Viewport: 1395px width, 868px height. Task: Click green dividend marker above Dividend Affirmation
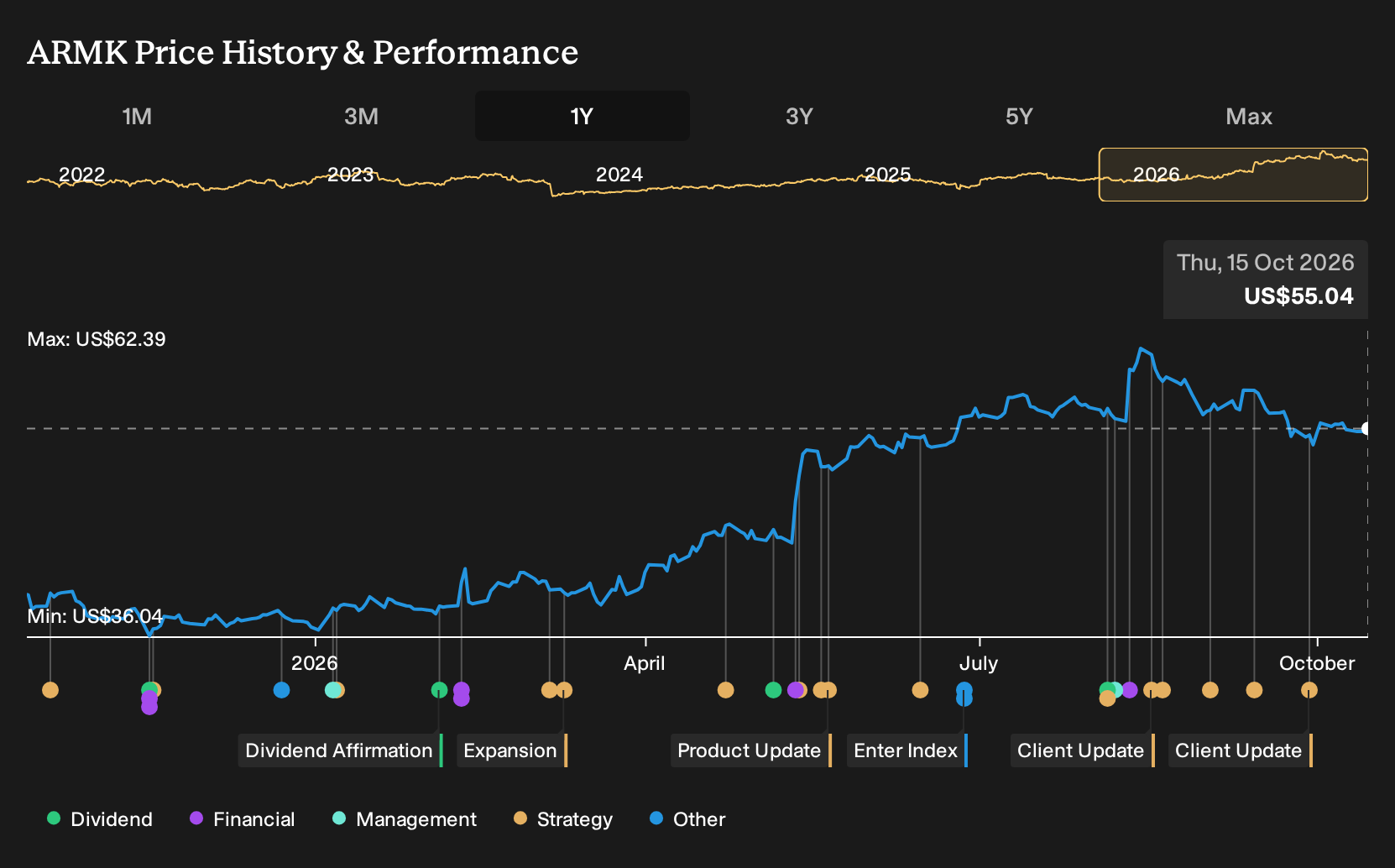pyautogui.click(x=439, y=690)
